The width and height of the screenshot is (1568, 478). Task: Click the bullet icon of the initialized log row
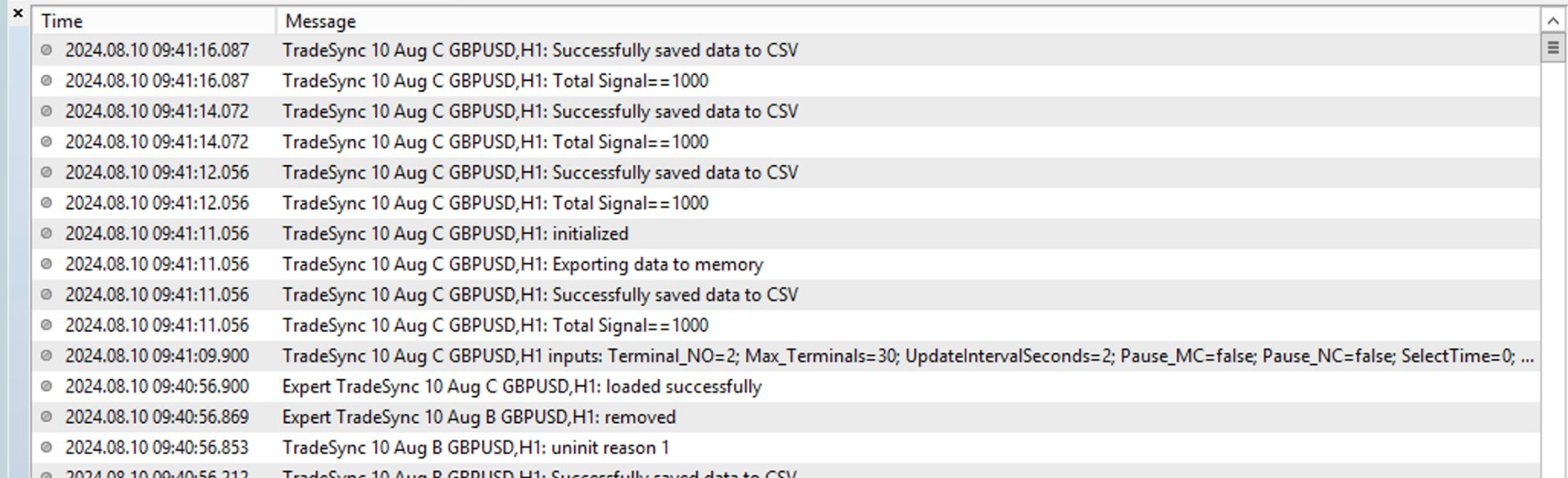46,234
